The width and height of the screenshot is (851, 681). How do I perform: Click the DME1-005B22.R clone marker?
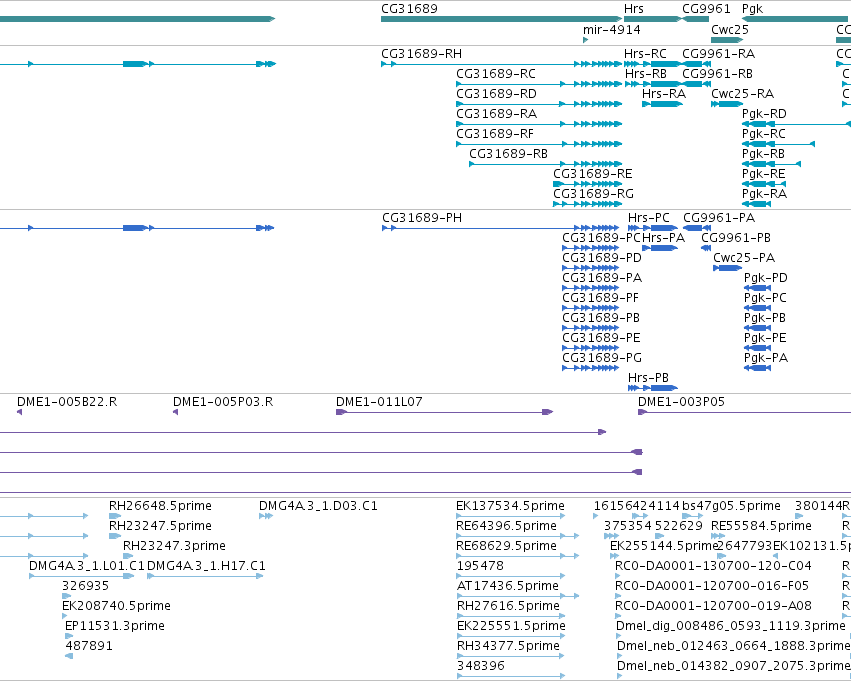(20, 412)
